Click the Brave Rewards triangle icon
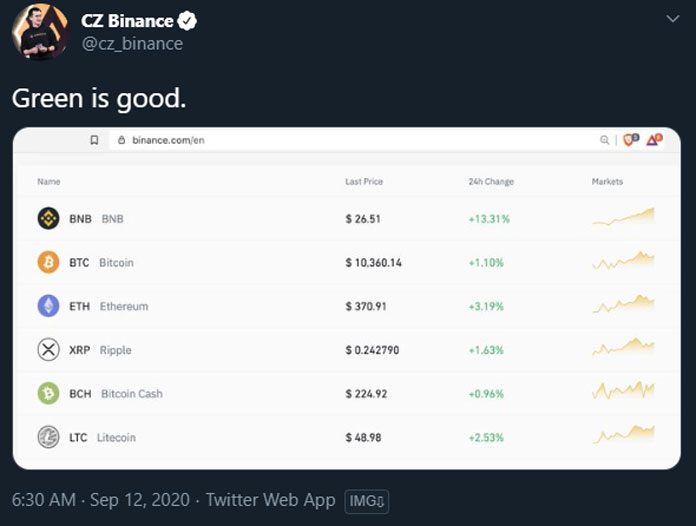This screenshot has width=696, height=526. (654, 140)
